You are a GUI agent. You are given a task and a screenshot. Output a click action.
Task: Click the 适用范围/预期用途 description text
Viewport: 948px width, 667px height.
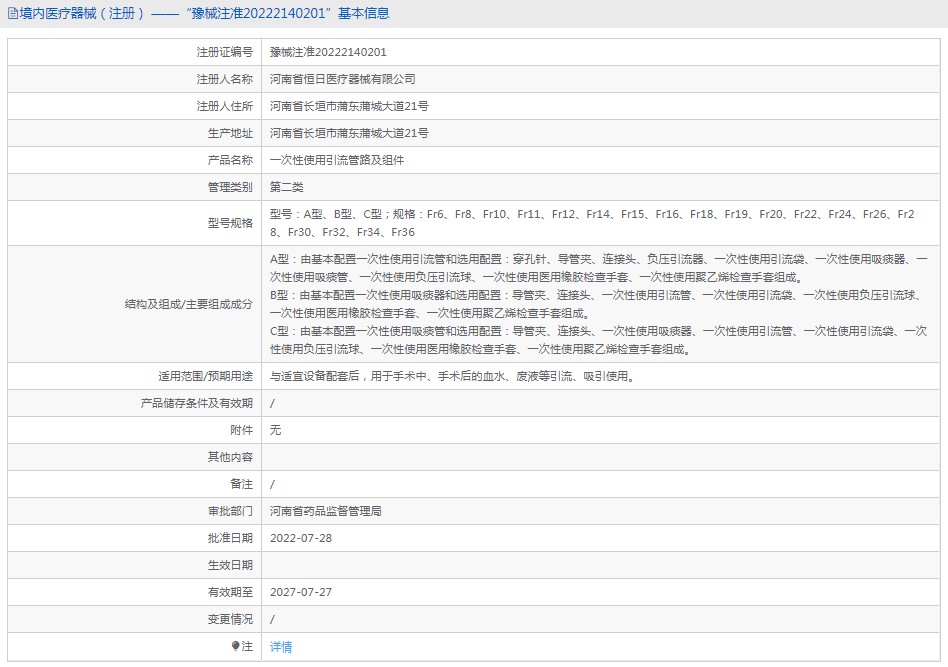click(453, 376)
